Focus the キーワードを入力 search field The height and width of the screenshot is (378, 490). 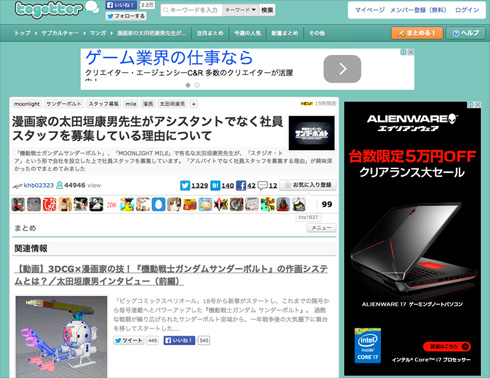(191, 10)
